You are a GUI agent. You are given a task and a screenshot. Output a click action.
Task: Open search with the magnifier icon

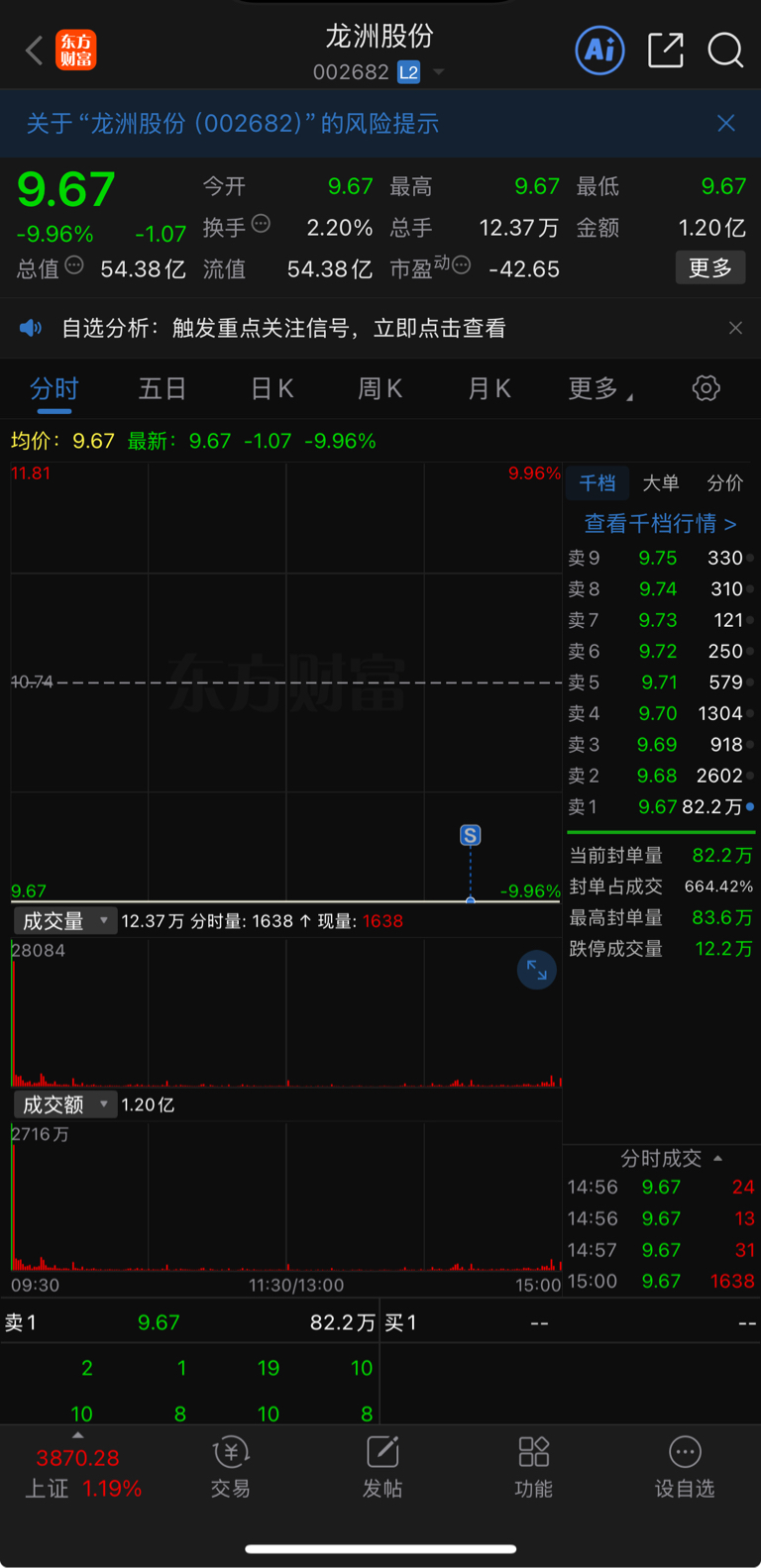[x=725, y=50]
